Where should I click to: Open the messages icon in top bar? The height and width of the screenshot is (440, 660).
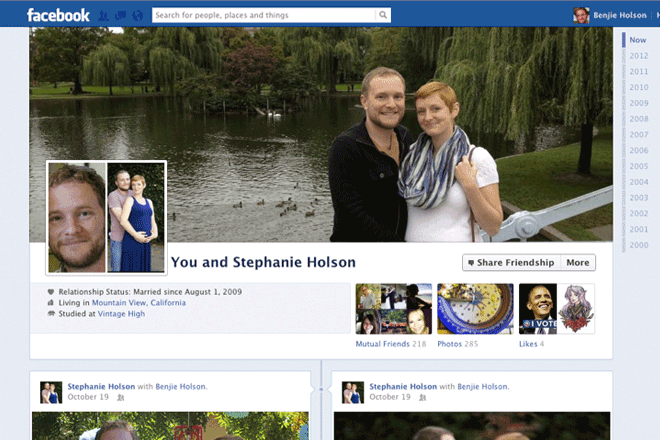tap(121, 15)
